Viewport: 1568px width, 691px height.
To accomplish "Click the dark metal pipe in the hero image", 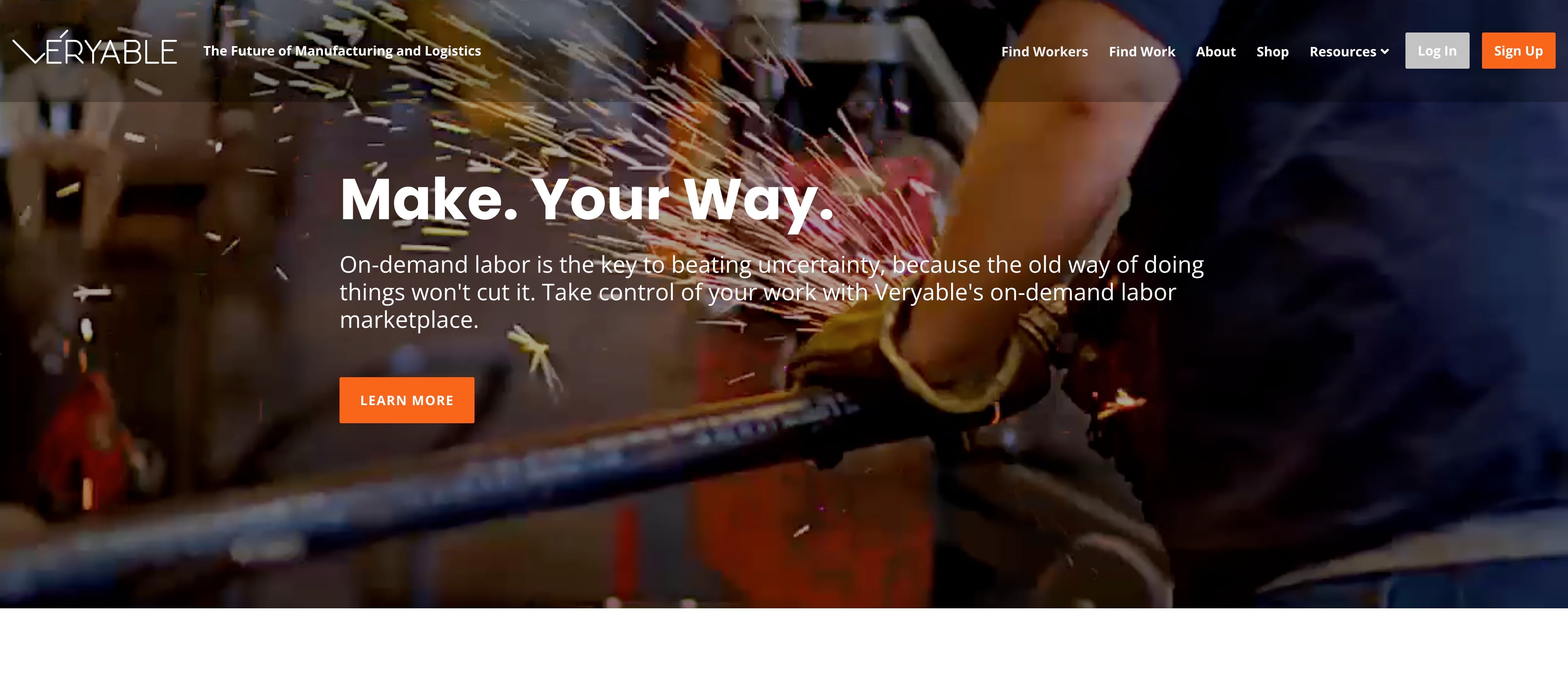I will click(426, 487).
